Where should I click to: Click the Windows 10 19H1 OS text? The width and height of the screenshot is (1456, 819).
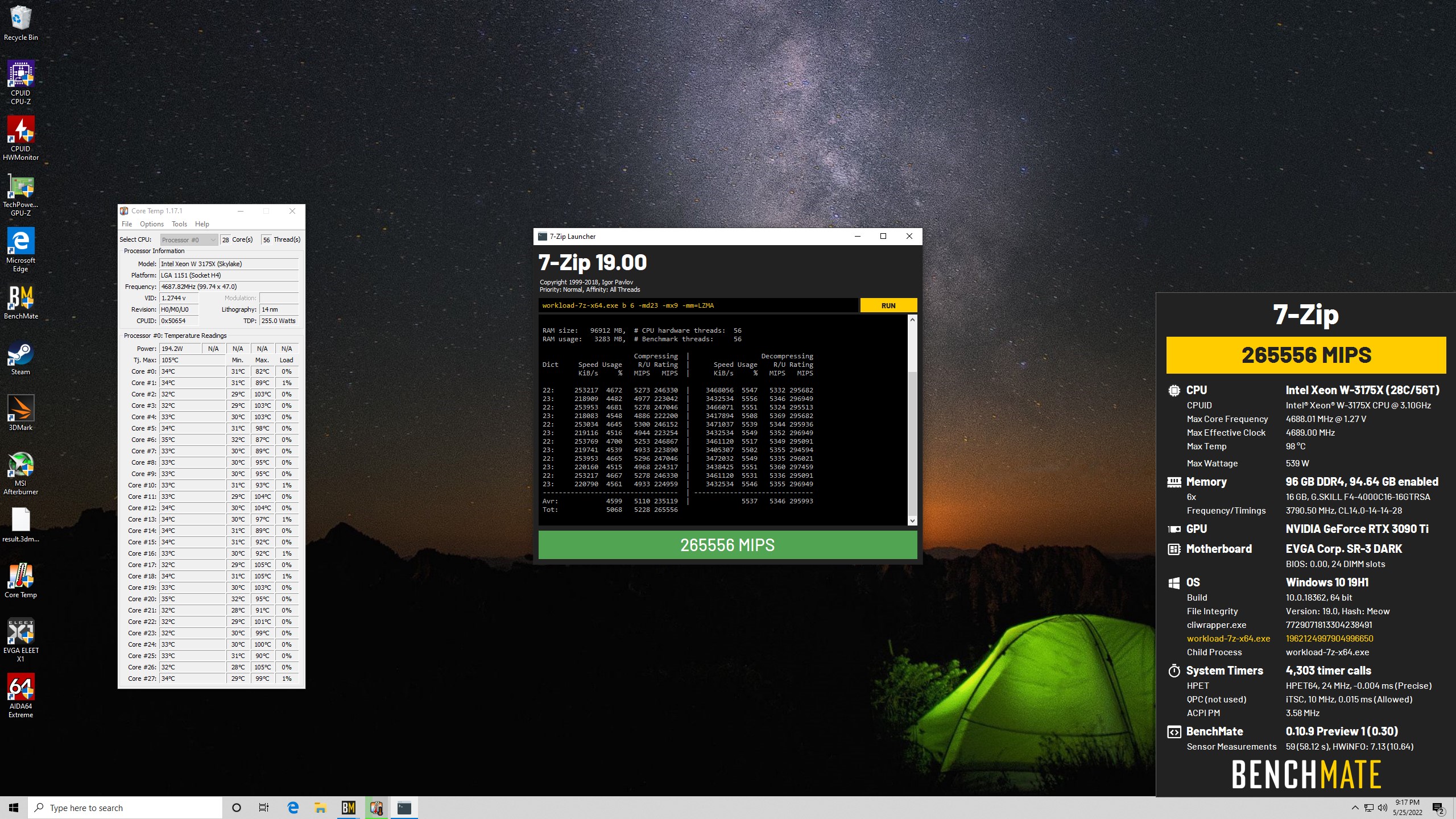coord(1327,582)
